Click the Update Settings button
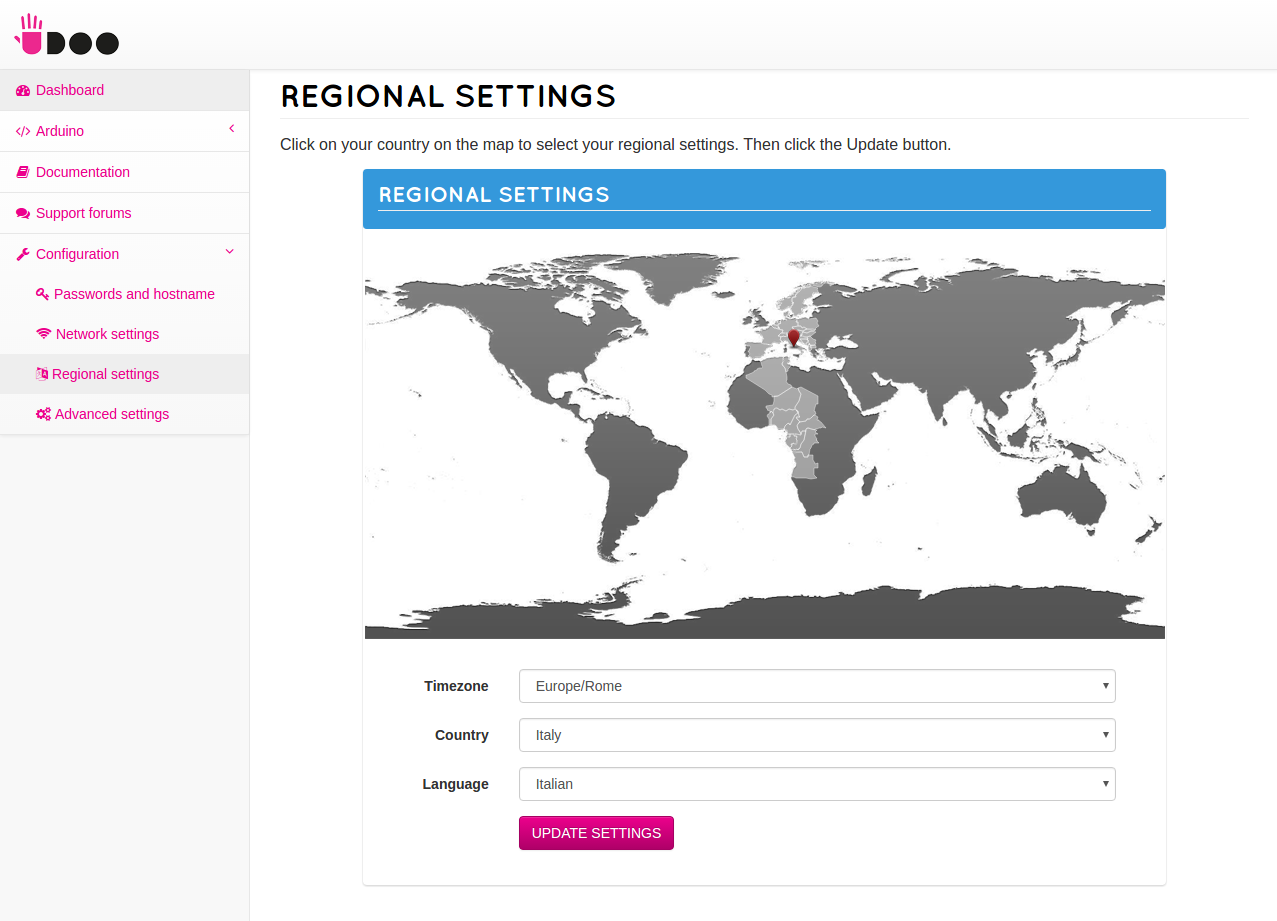Viewport: 1277px width, 921px height. tap(596, 833)
